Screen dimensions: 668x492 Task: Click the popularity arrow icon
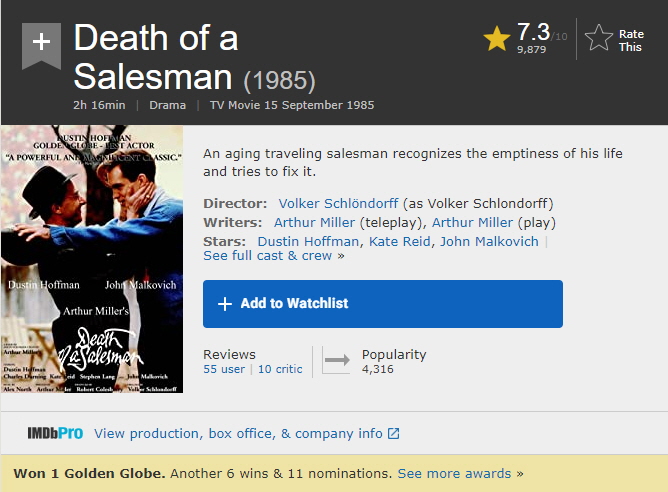[337, 361]
